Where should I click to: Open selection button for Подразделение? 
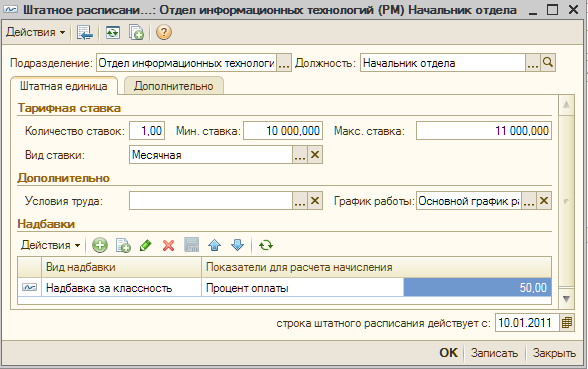(x=284, y=63)
